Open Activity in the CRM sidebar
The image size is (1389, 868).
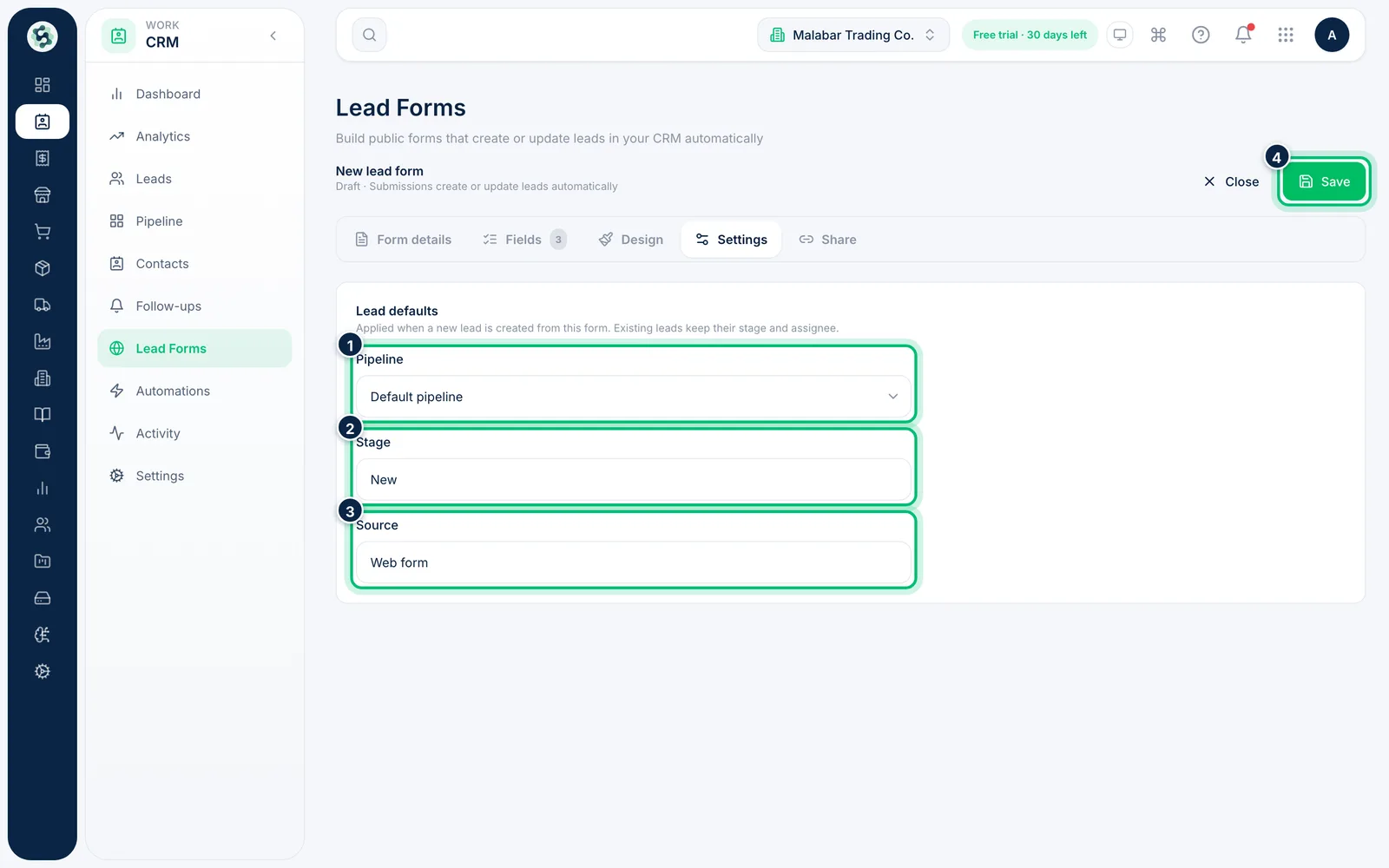point(194,434)
